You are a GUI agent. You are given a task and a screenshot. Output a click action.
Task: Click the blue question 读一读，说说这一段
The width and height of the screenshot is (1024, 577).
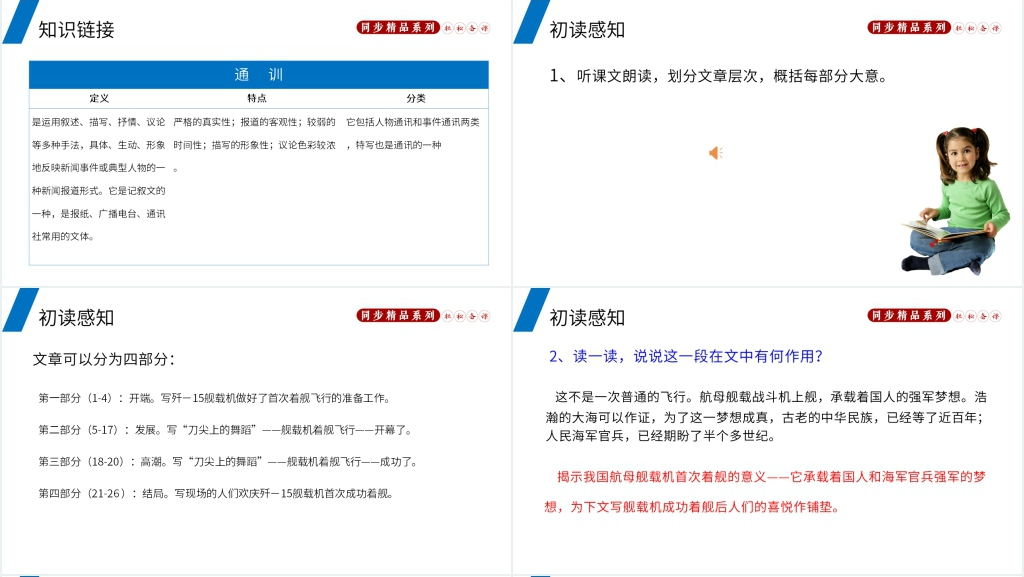click(x=685, y=356)
